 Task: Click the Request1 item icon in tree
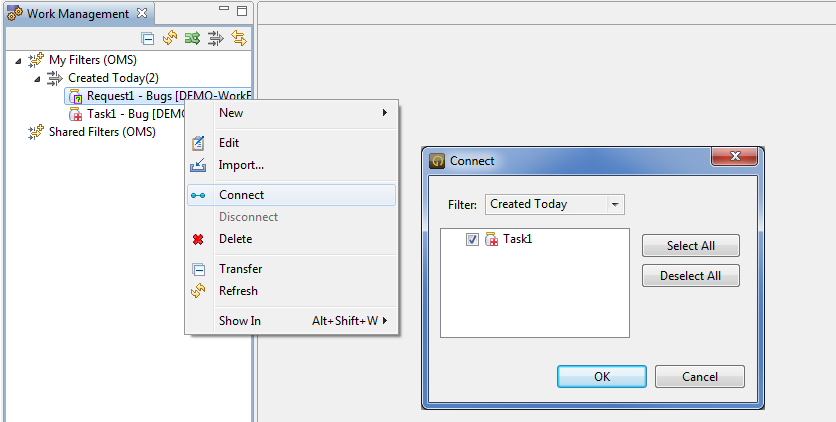75,96
